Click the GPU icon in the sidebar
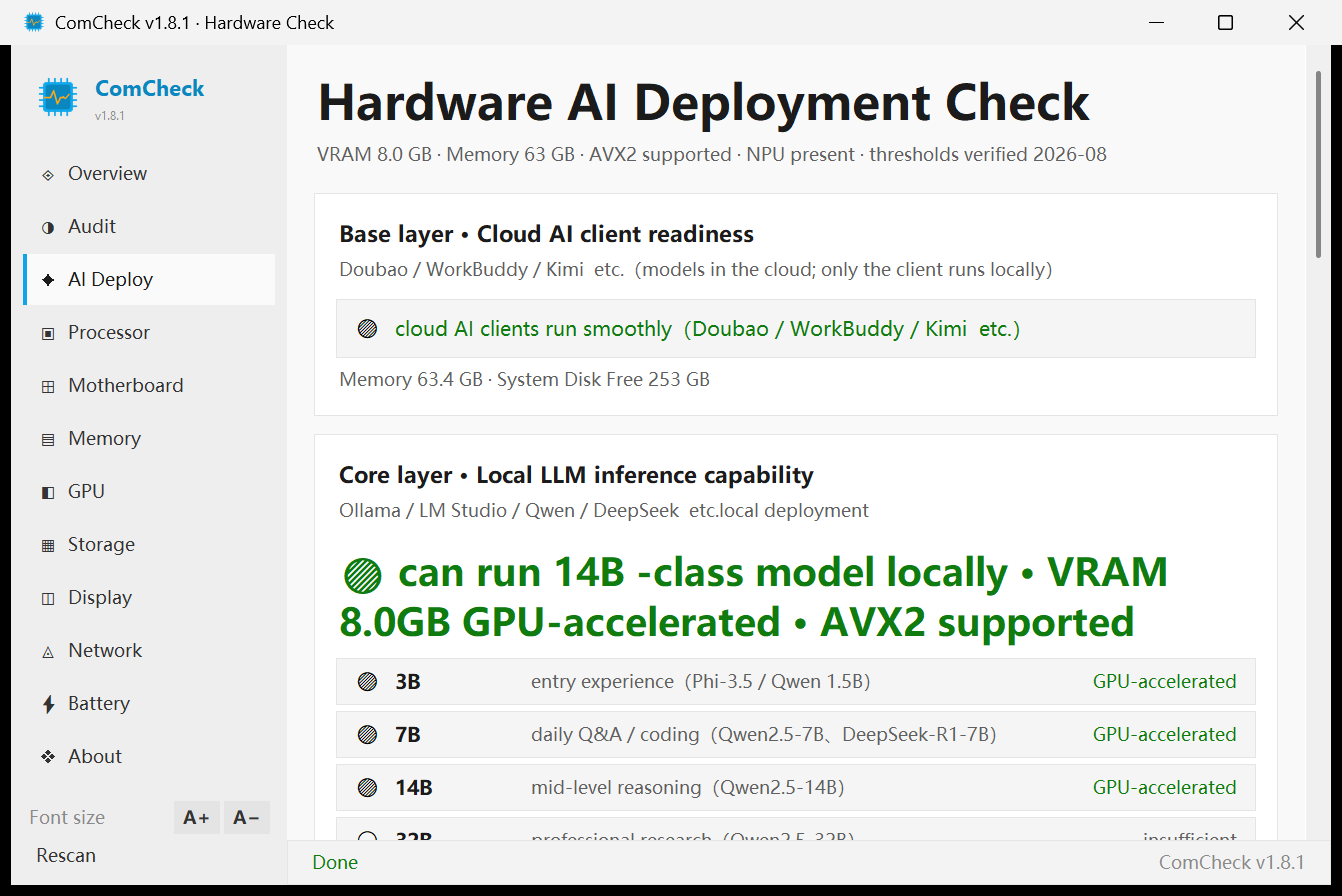 [x=48, y=493]
